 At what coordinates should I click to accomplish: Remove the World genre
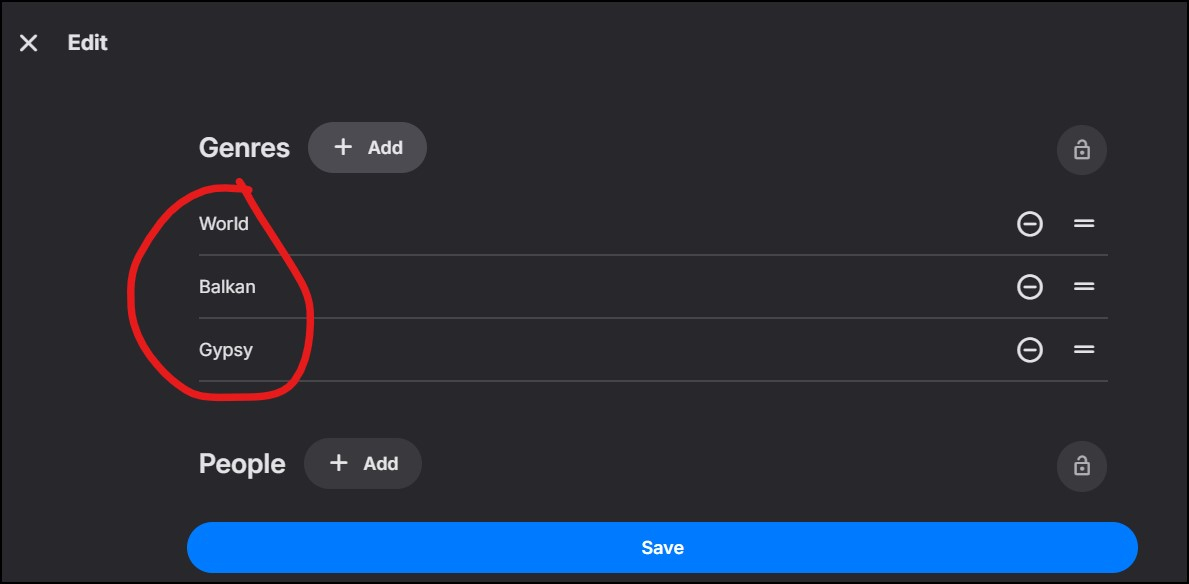pos(1029,224)
